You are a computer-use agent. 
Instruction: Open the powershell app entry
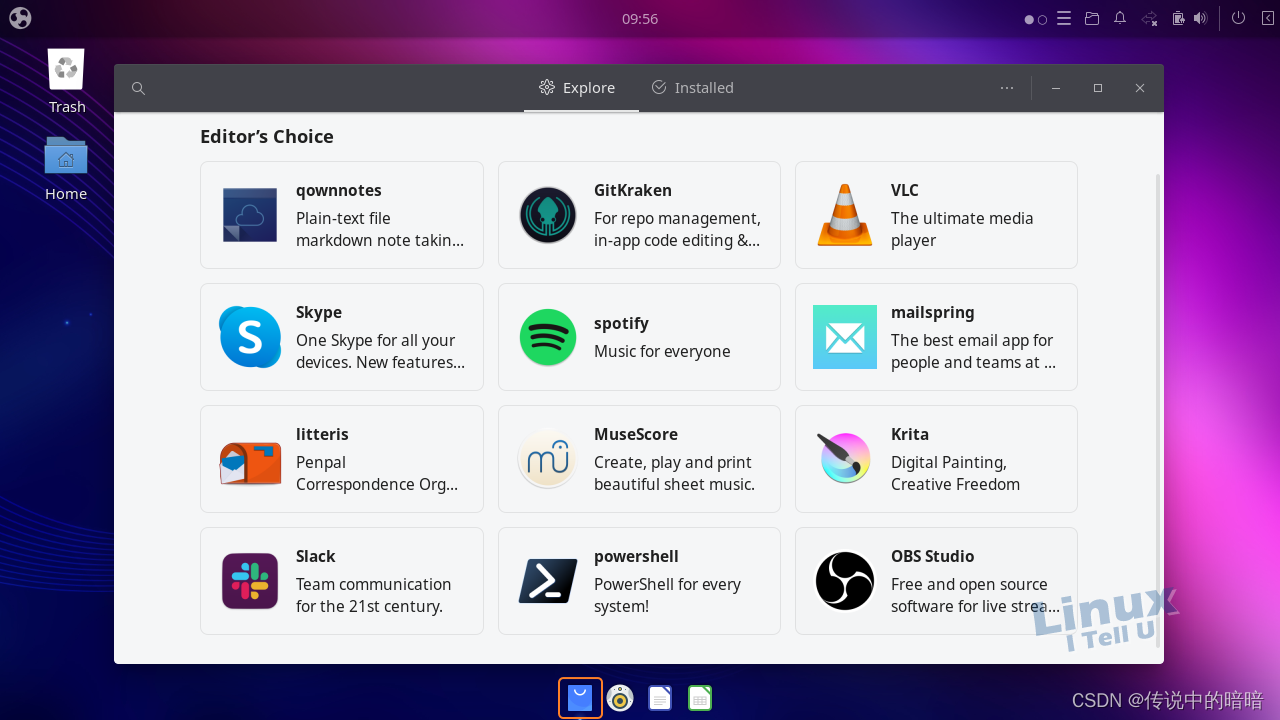click(x=639, y=581)
